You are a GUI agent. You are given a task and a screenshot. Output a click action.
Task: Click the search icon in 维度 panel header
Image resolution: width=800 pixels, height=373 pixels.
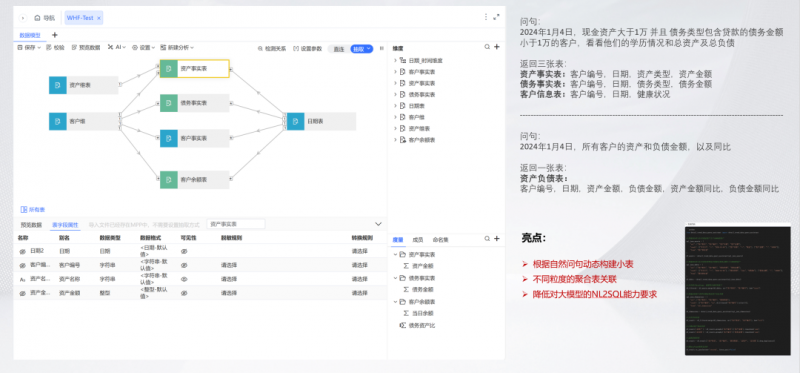pyautogui.click(x=487, y=47)
